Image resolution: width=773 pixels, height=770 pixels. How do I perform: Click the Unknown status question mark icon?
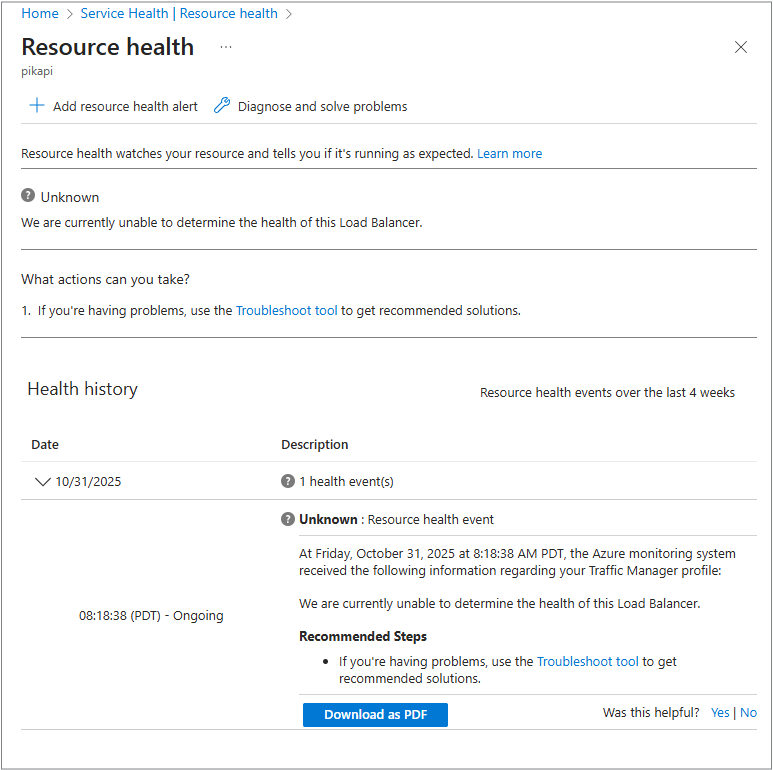click(28, 196)
